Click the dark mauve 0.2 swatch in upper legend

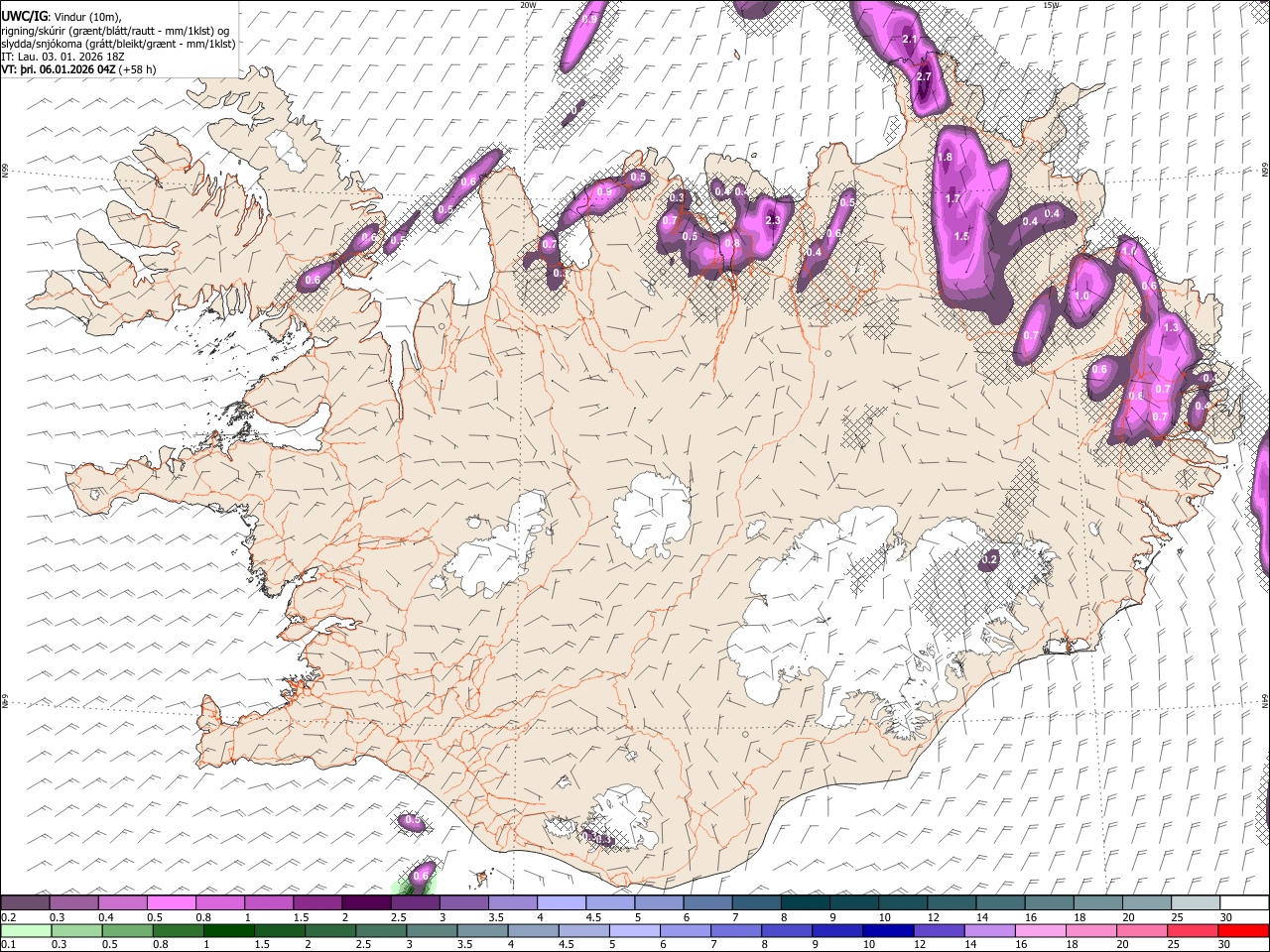(x=25, y=902)
